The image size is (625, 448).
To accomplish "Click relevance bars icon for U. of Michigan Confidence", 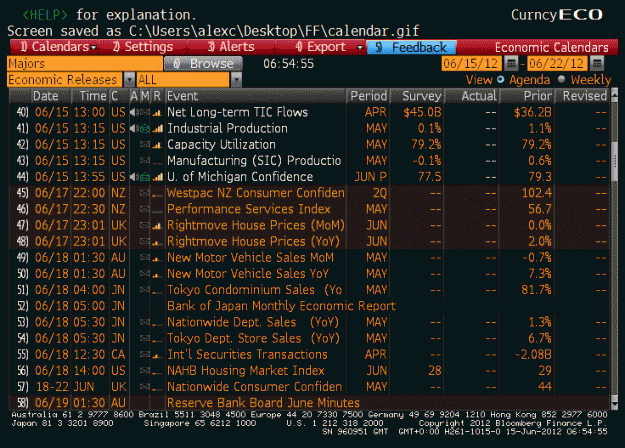I will click(157, 177).
